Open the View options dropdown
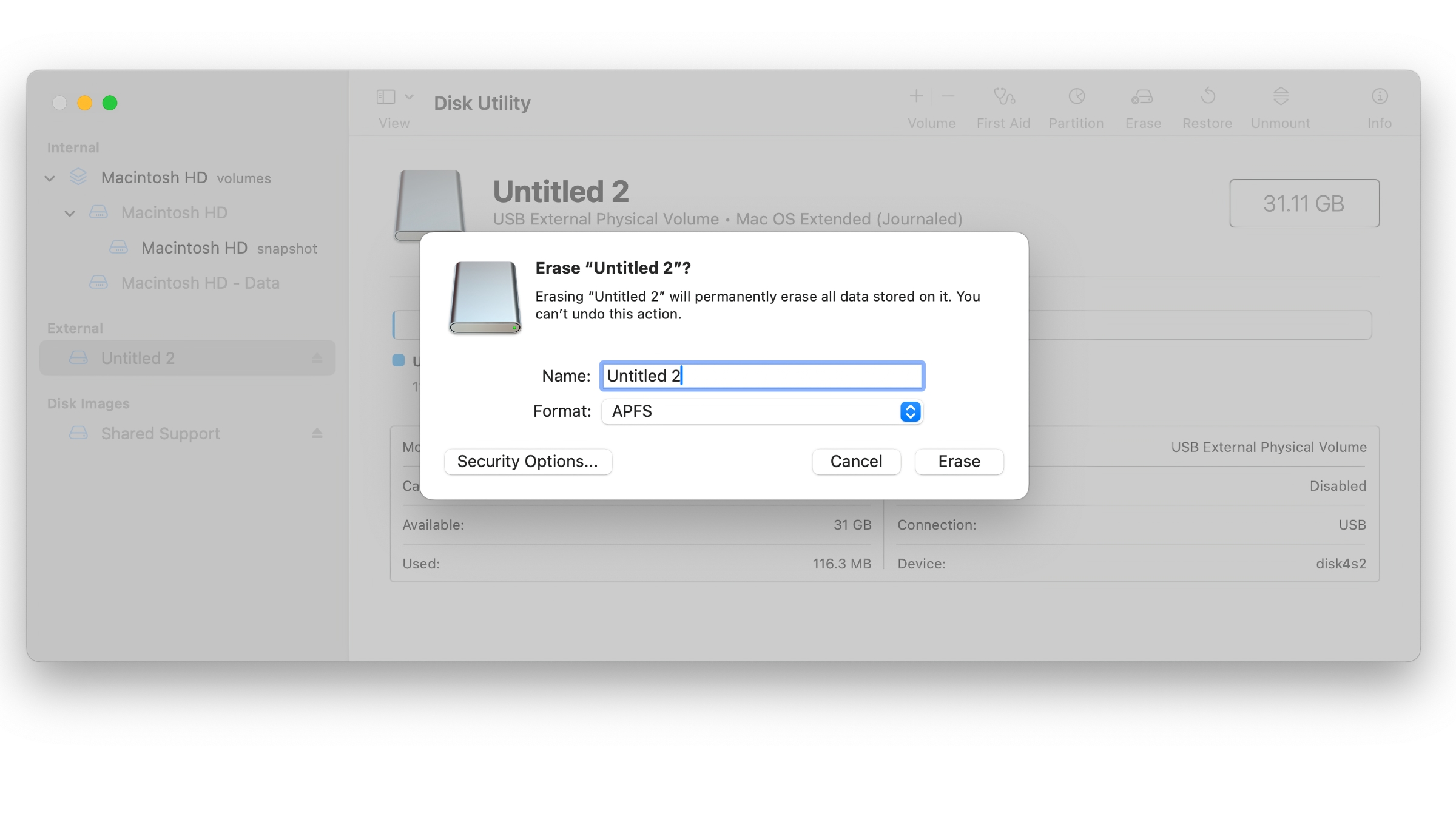This screenshot has width=1456, height=819. 409,96
